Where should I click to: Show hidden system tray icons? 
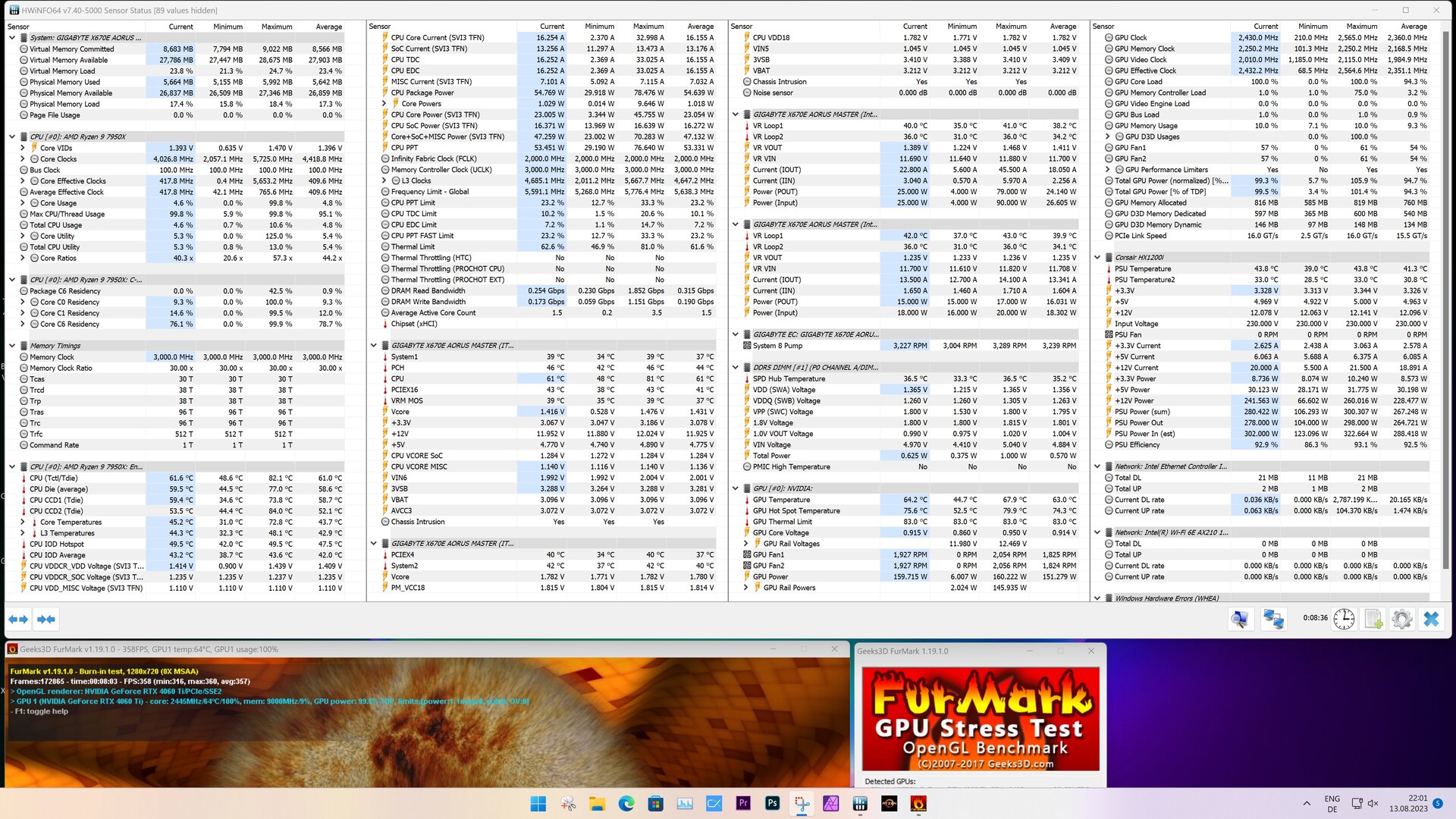tap(1306, 804)
